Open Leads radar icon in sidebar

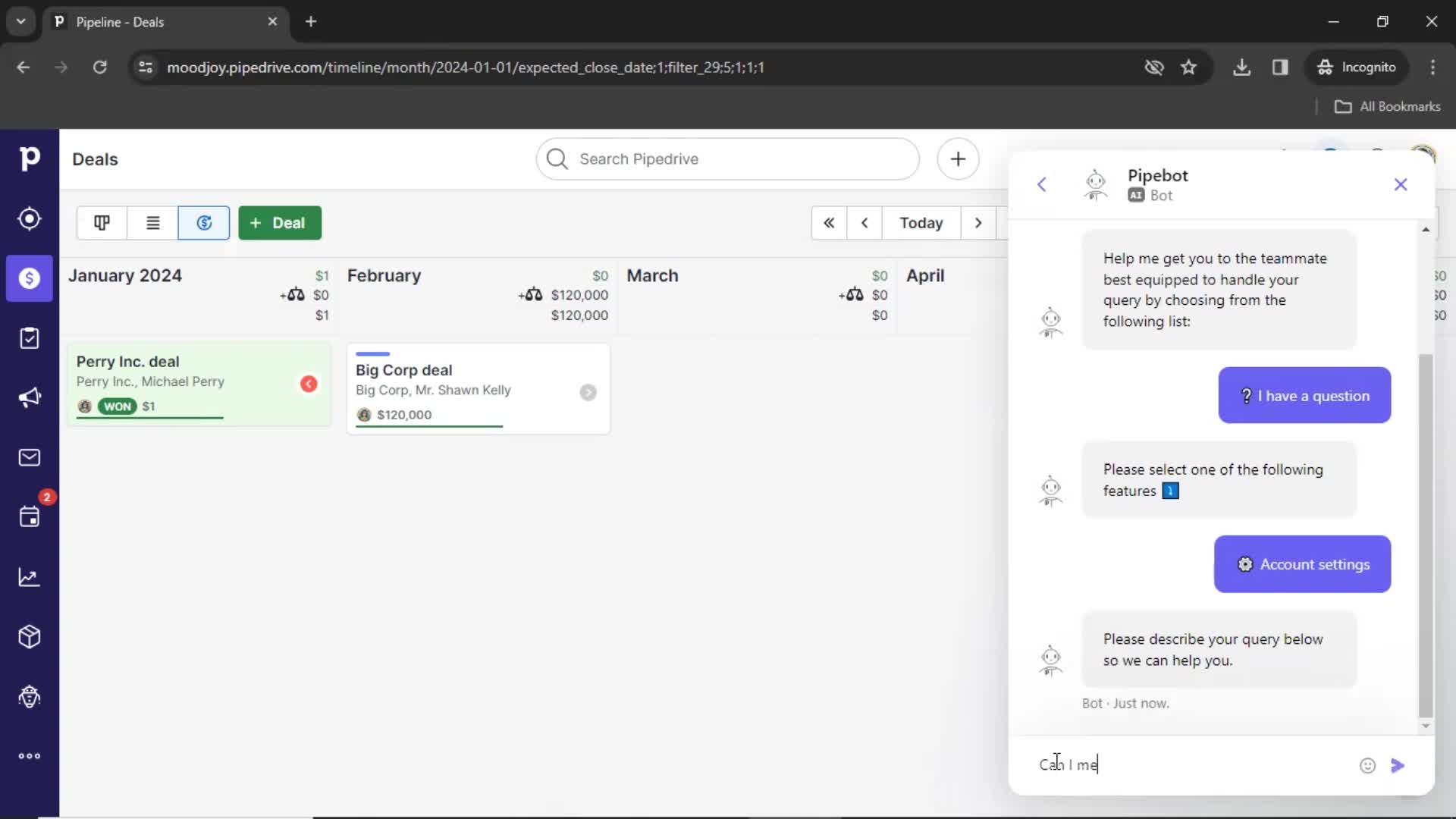(29, 218)
